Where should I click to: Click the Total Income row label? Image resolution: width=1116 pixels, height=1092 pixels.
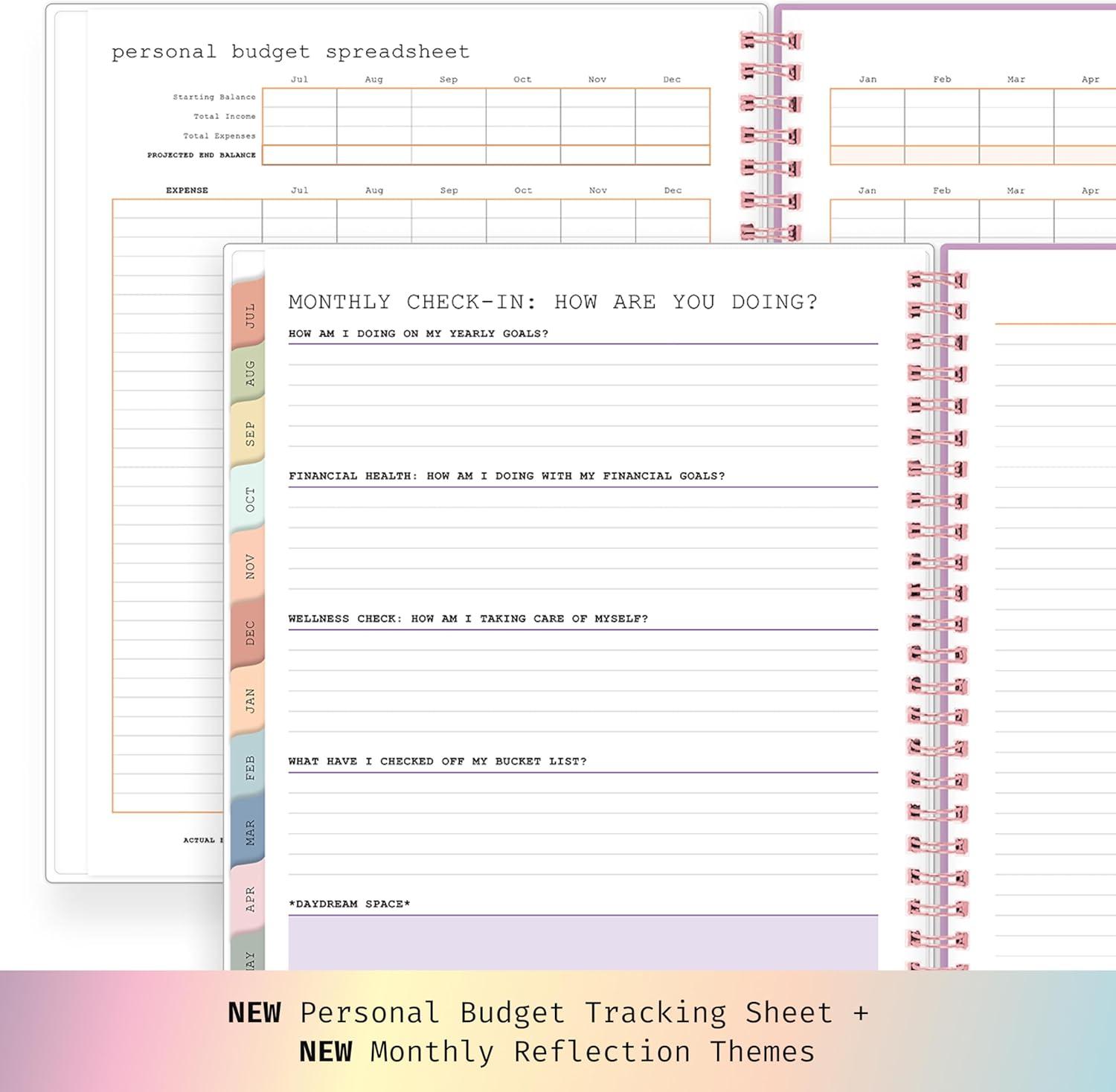tap(223, 116)
